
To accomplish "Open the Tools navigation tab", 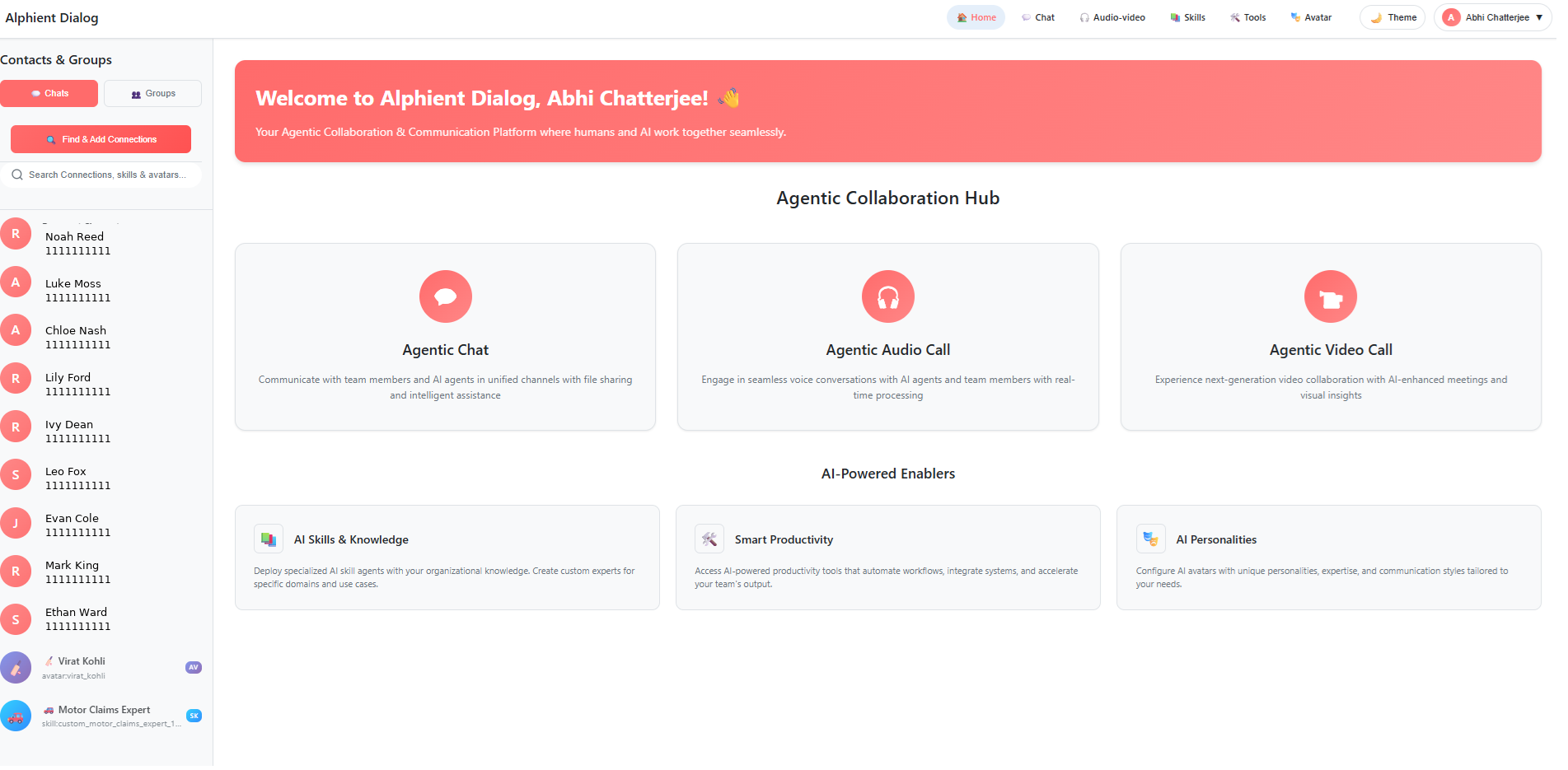I will [x=1247, y=17].
